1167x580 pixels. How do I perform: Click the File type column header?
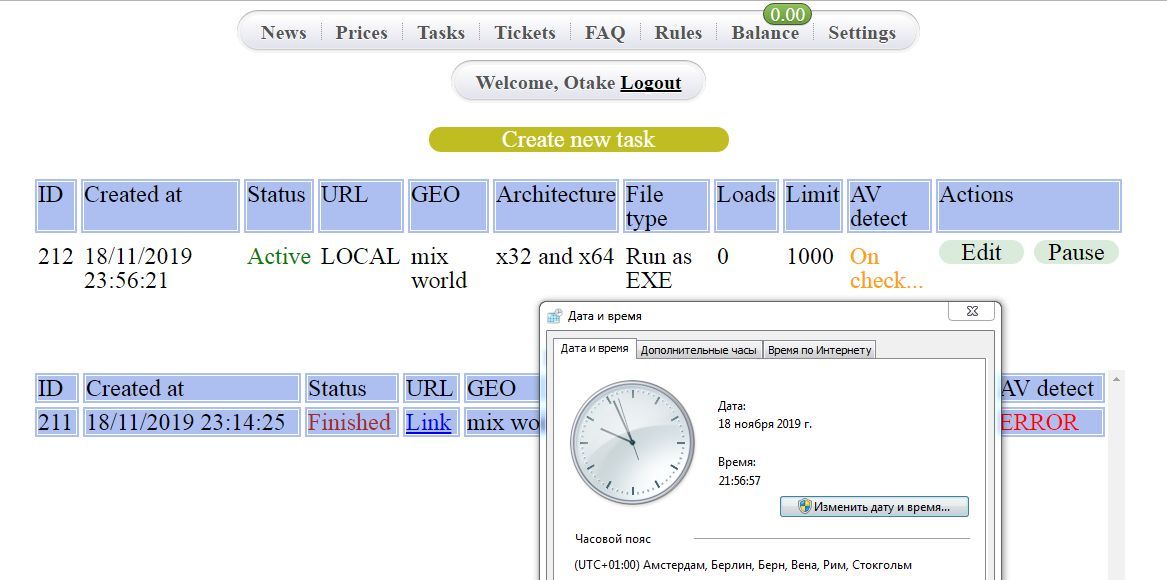point(666,205)
